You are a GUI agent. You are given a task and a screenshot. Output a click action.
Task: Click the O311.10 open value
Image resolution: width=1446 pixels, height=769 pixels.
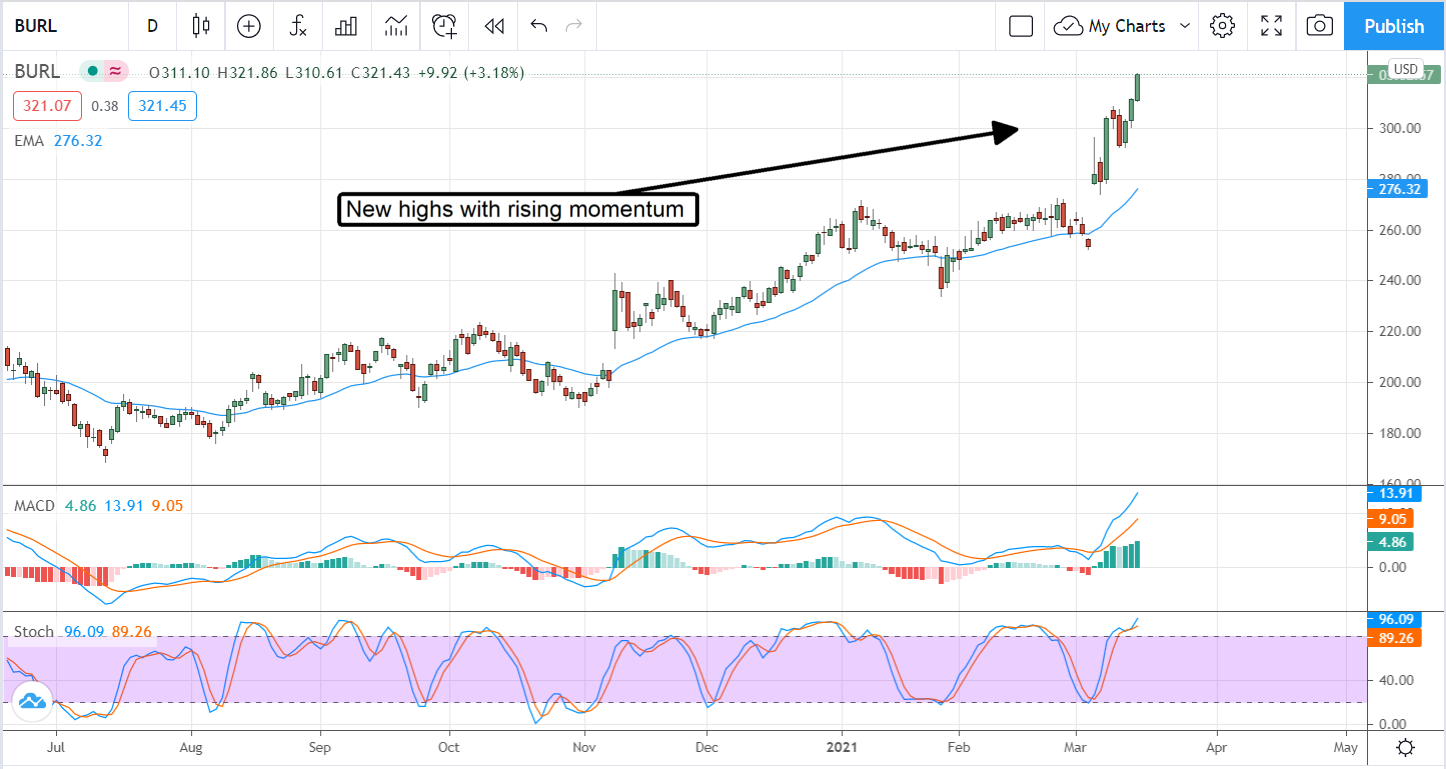(x=180, y=72)
